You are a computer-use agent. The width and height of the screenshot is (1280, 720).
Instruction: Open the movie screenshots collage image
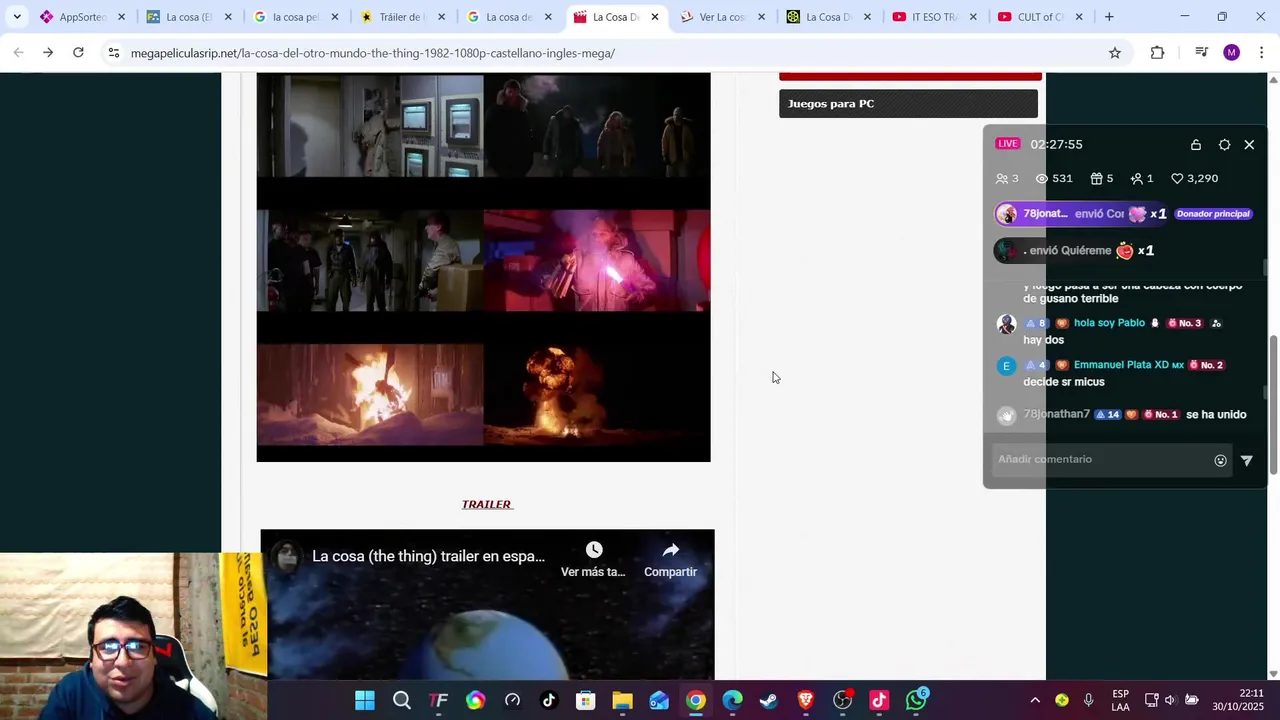tap(484, 266)
